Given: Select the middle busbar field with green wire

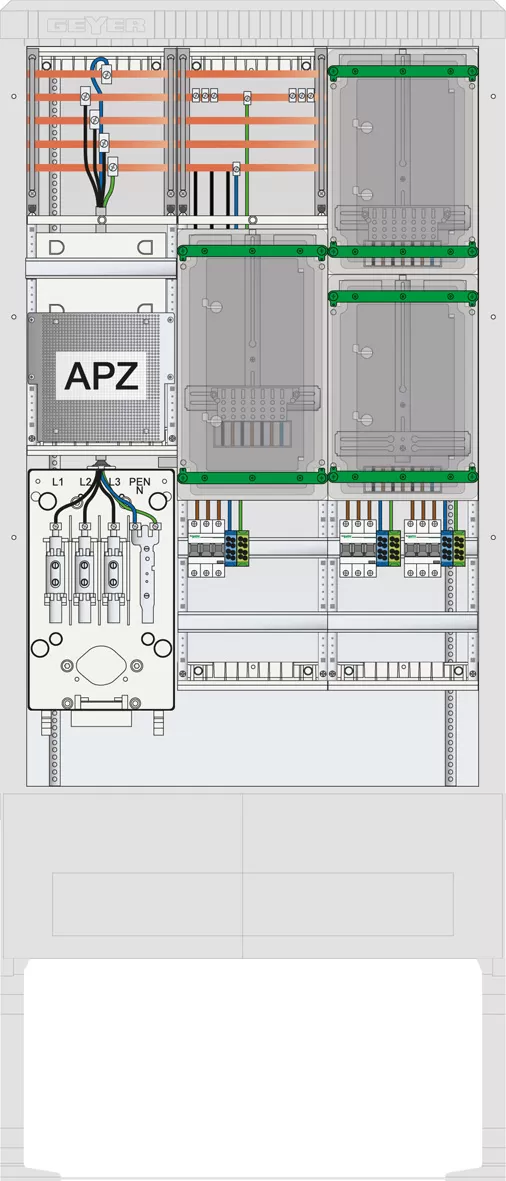Looking at the screenshot, I should (x=252, y=136).
